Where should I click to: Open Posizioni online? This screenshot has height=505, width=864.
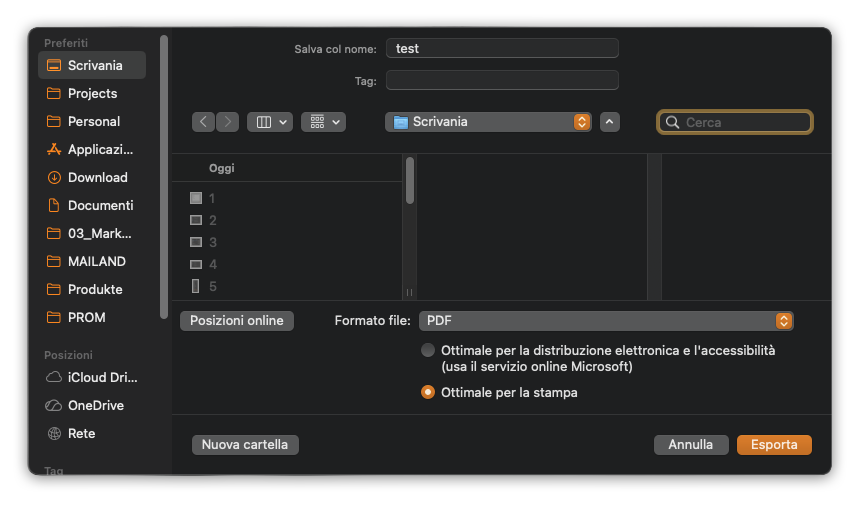[237, 321]
